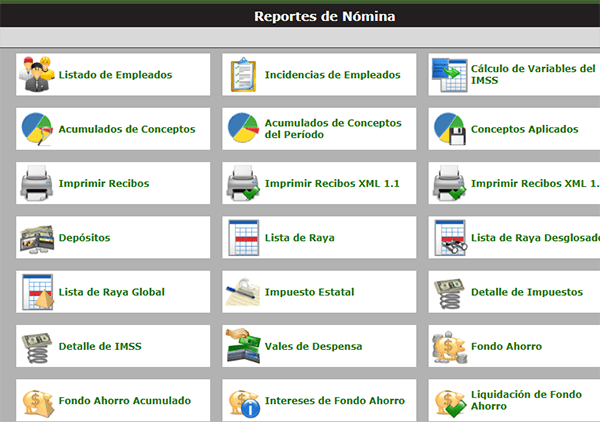Open the Fondo Ahorro Acumulado report
Image resolution: width=600 pixels, height=422 pixels.
point(124,401)
